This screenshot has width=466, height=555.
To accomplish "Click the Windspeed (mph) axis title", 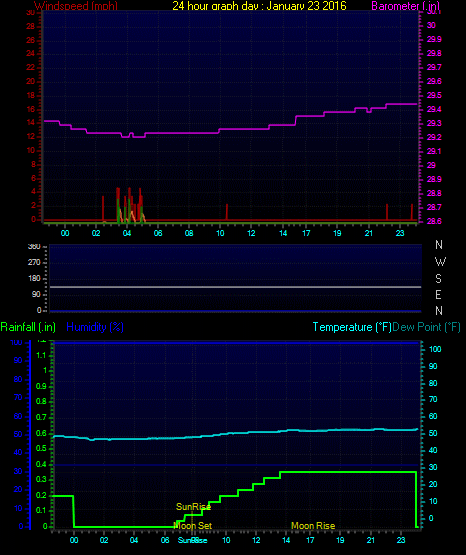I will [76, 6].
